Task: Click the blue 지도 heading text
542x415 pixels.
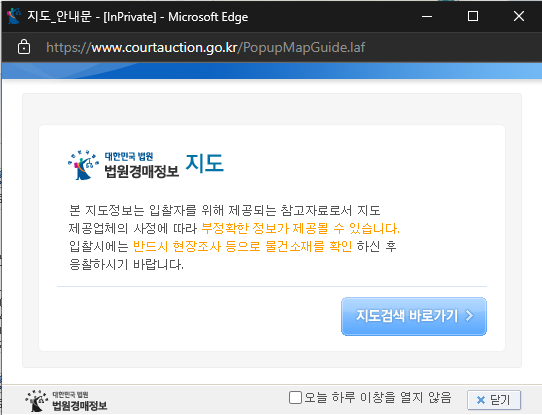Action: tap(205, 163)
